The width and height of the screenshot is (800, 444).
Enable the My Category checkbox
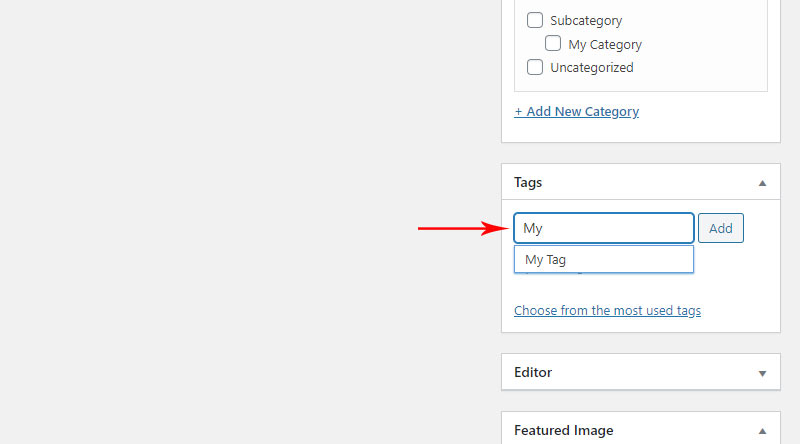tap(553, 43)
